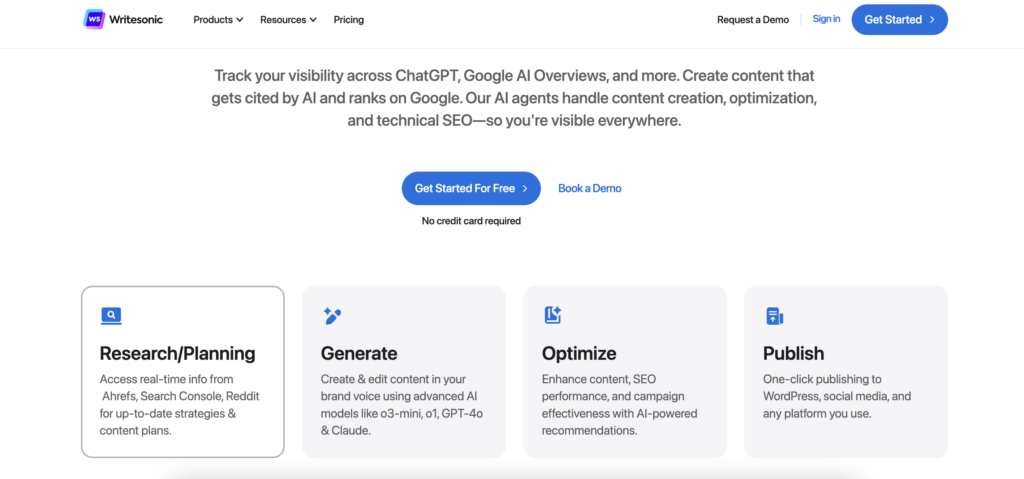
Task: Click the Writesonic brand name text
Action: point(136,20)
